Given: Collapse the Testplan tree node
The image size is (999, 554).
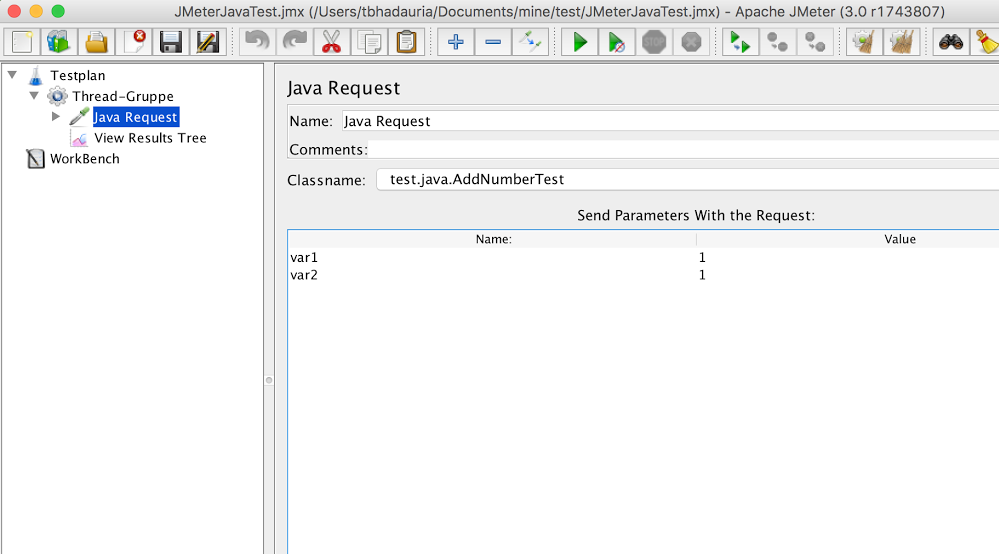Looking at the screenshot, I should (12, 75).
